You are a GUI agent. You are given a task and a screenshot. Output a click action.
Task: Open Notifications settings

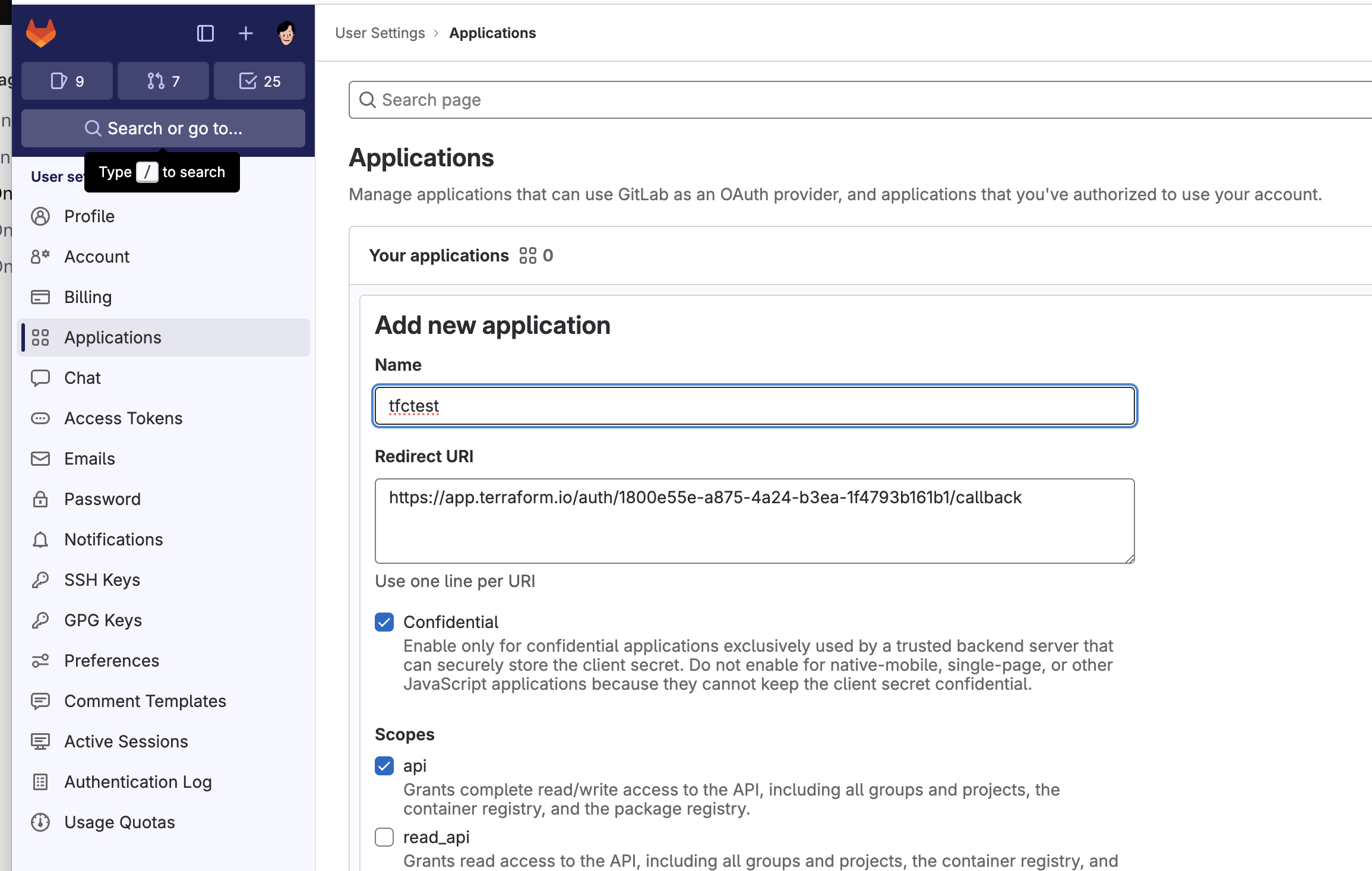pyautogui.click(x=163, y=539)
